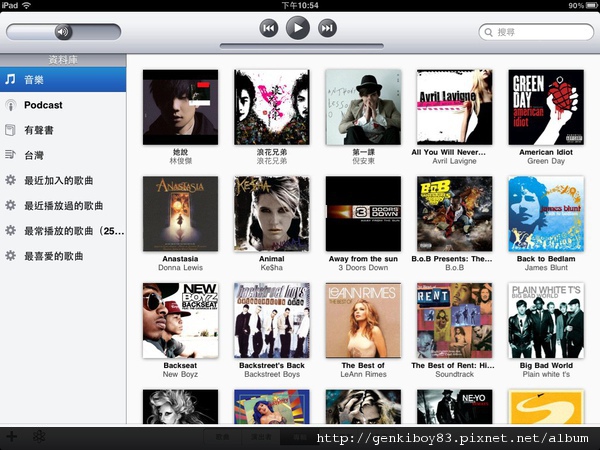Open the 林俊傑 她說 album cover
The height and width of the screenshot is (450, 600).
(180, 107)
